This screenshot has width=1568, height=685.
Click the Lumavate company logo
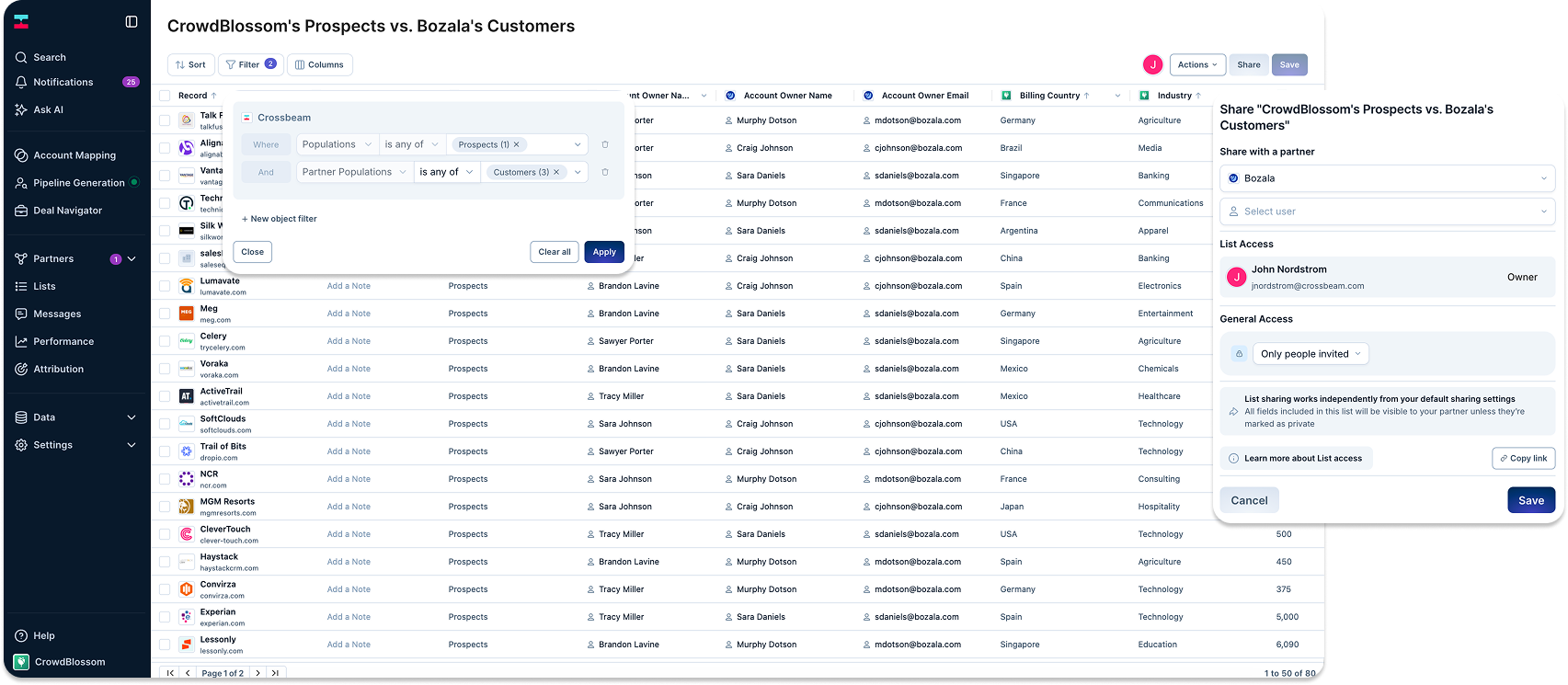click(186, 286)
